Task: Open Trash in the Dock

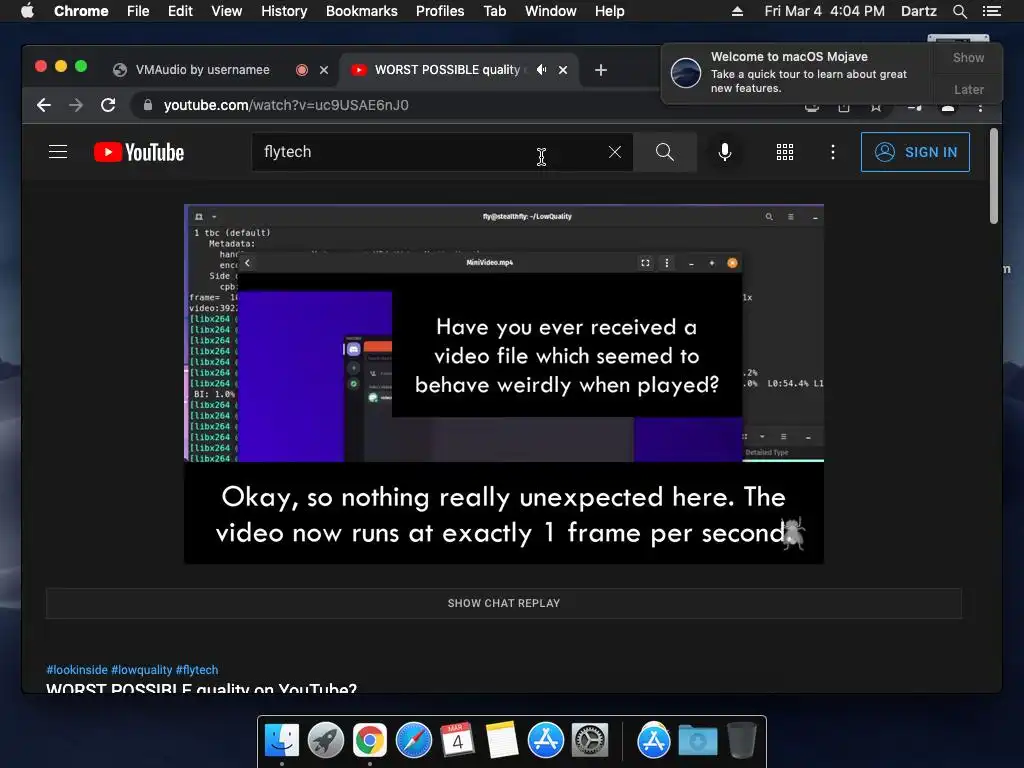Action: 742,741
